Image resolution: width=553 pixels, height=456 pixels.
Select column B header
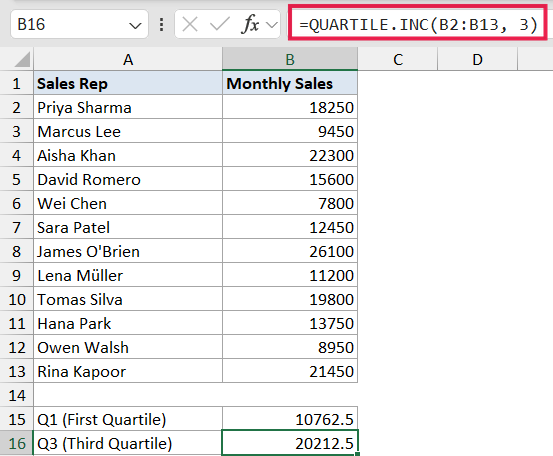[290, 59]
